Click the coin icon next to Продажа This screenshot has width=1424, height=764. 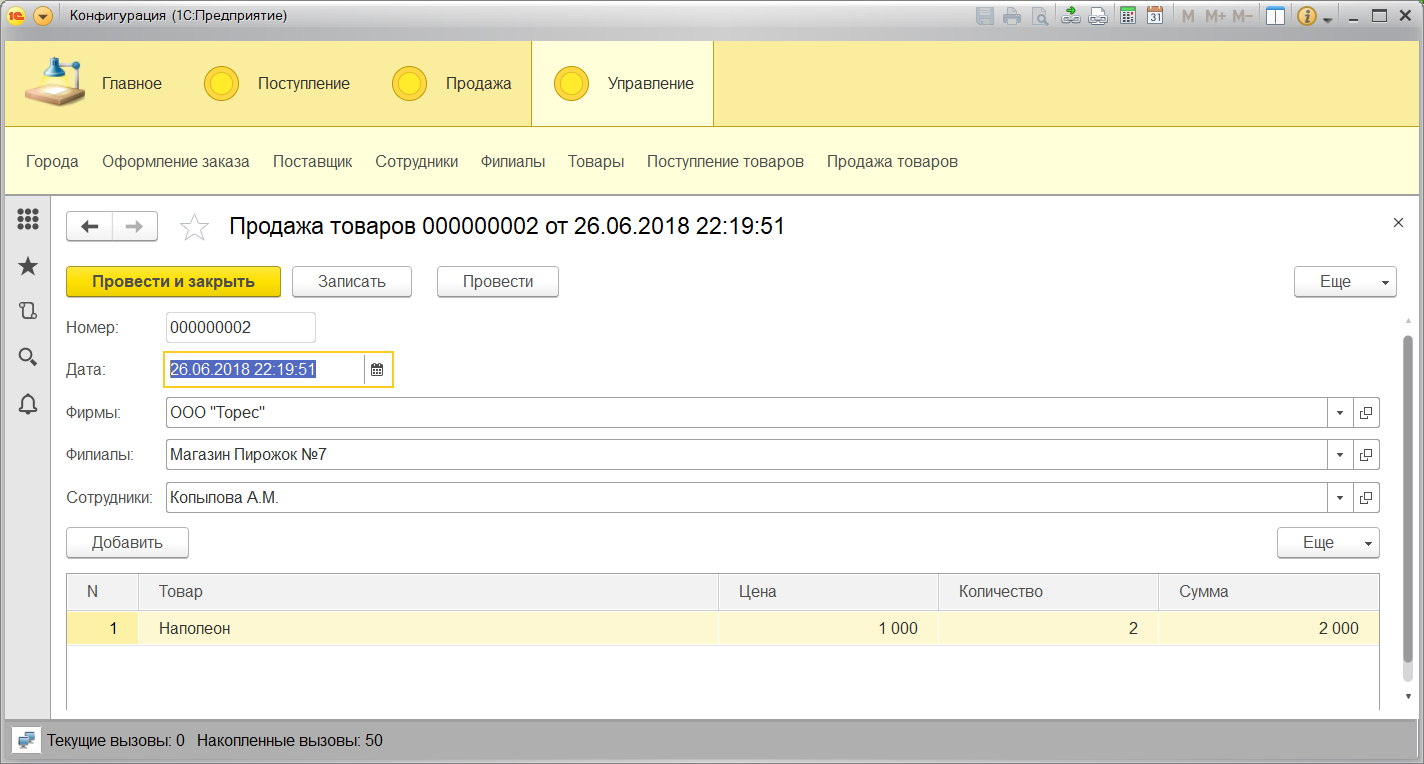pos(409,84)
